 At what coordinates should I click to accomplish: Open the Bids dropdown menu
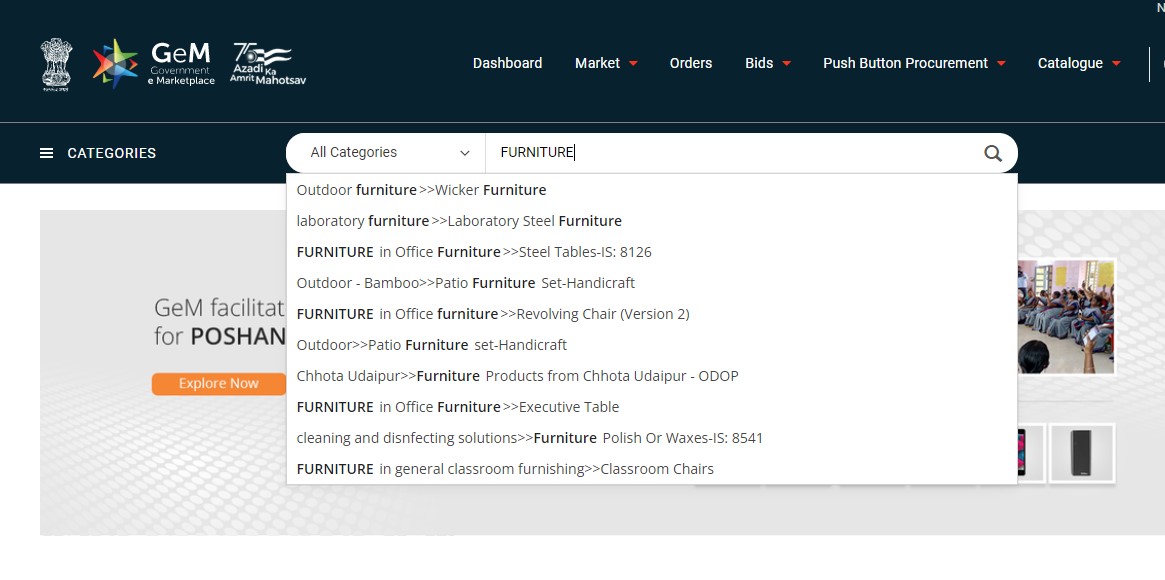point(760,63)
